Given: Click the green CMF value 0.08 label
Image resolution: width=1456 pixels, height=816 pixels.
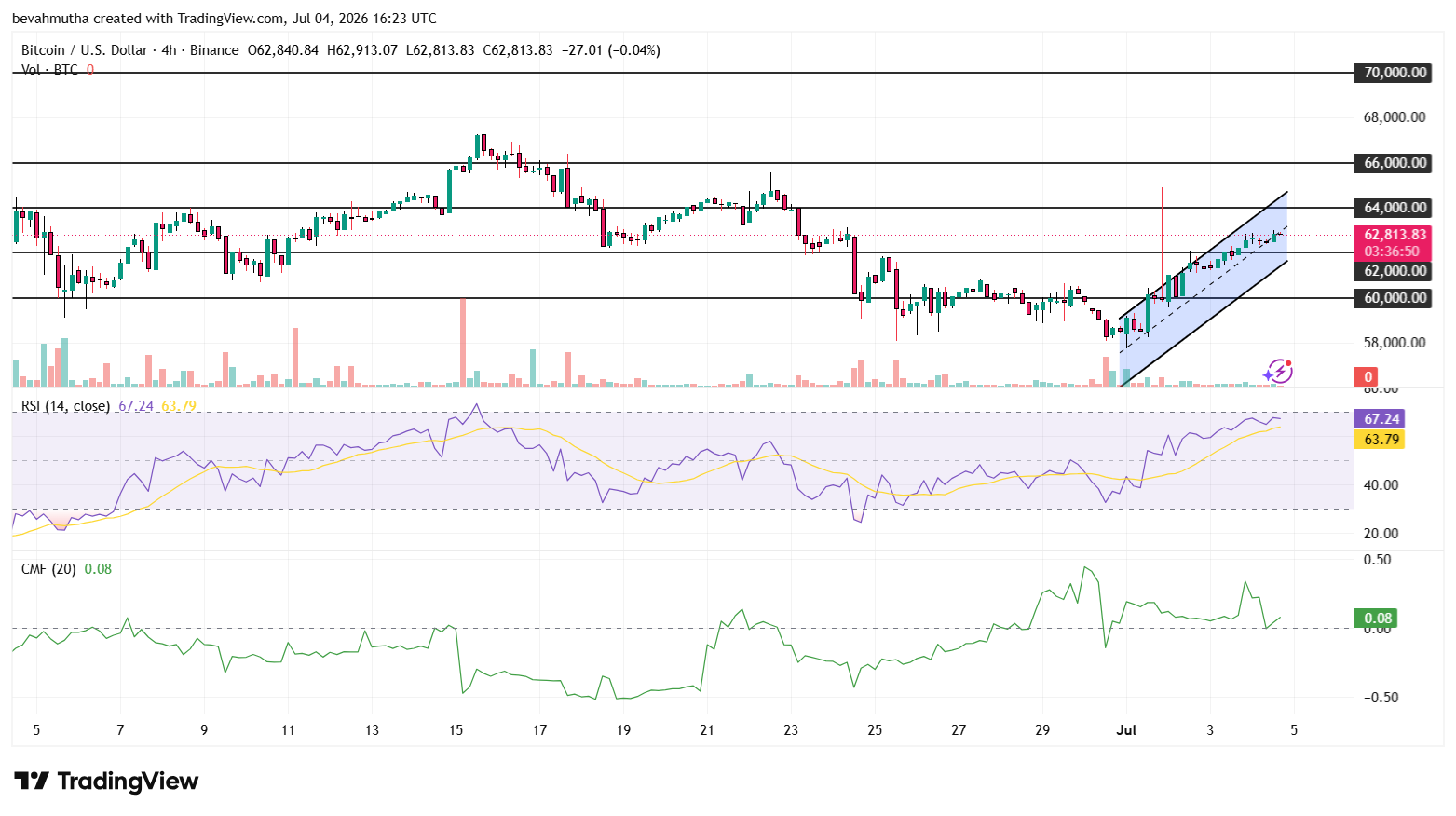Looking at the screenshot, I should (x=1378, y=619).
